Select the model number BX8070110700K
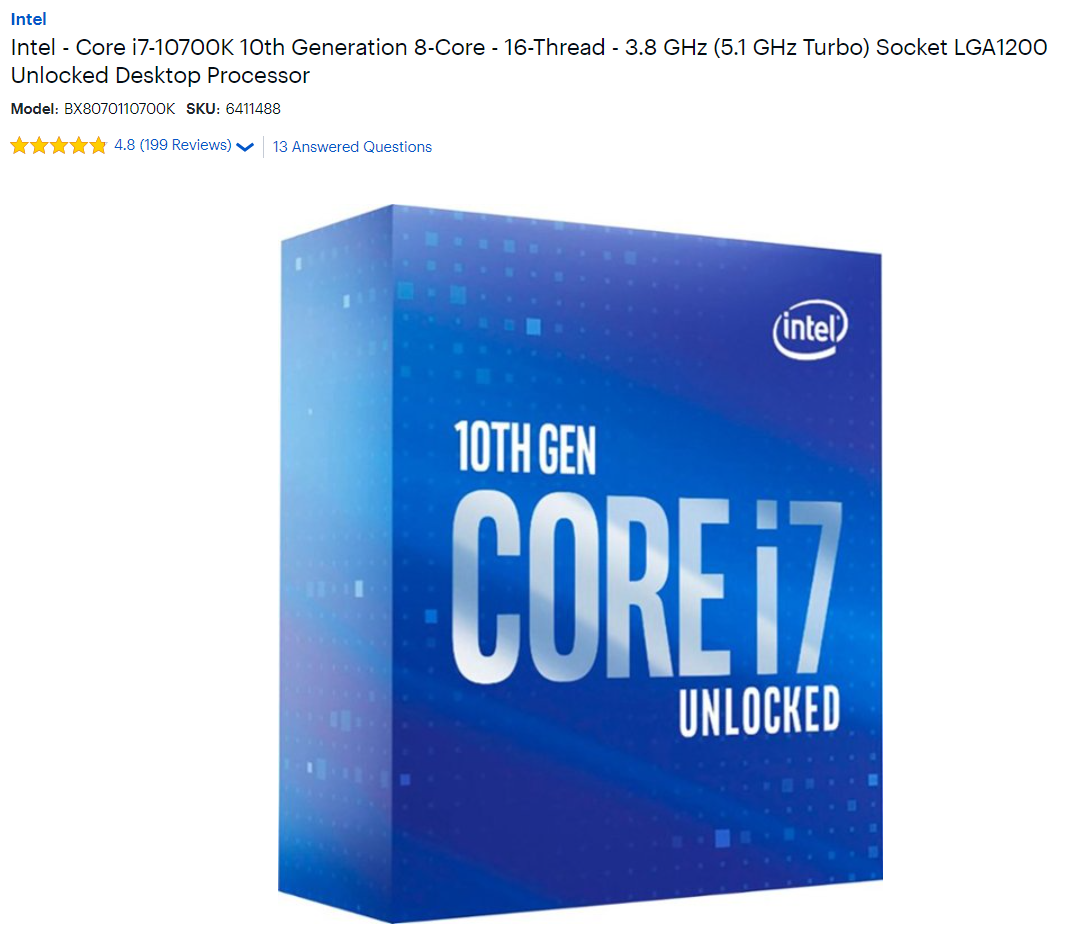Screen dimensions: 1070x936 (119, 109)
